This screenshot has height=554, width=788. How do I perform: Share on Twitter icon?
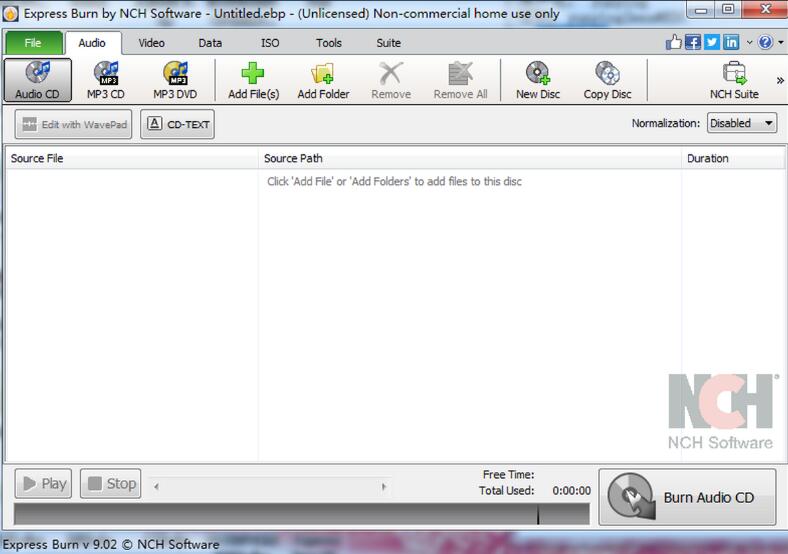click(x=712, y=42)
